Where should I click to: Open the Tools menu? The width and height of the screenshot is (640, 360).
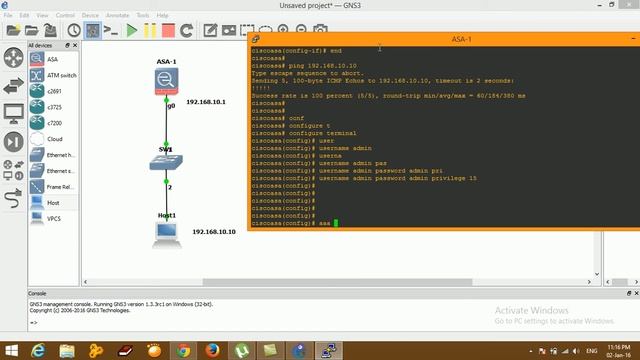pos(142,15)
